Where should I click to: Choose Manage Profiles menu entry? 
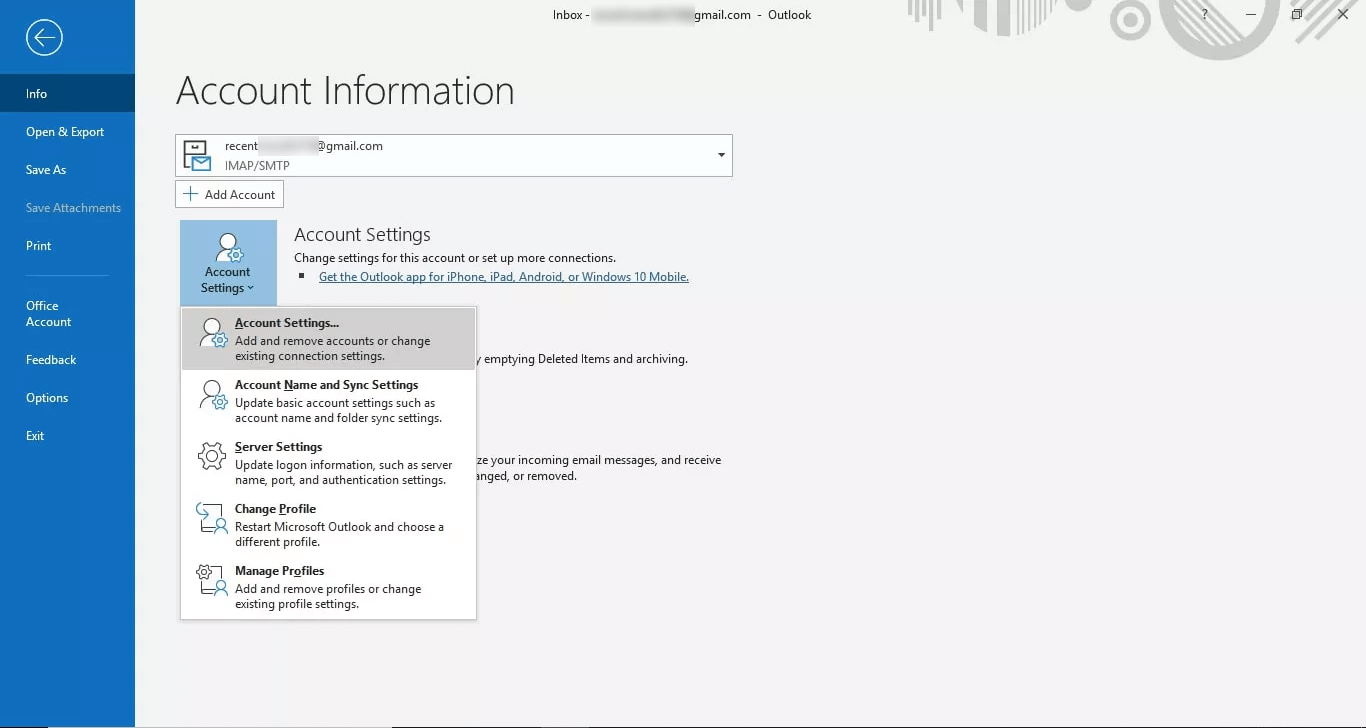(328, 587)
